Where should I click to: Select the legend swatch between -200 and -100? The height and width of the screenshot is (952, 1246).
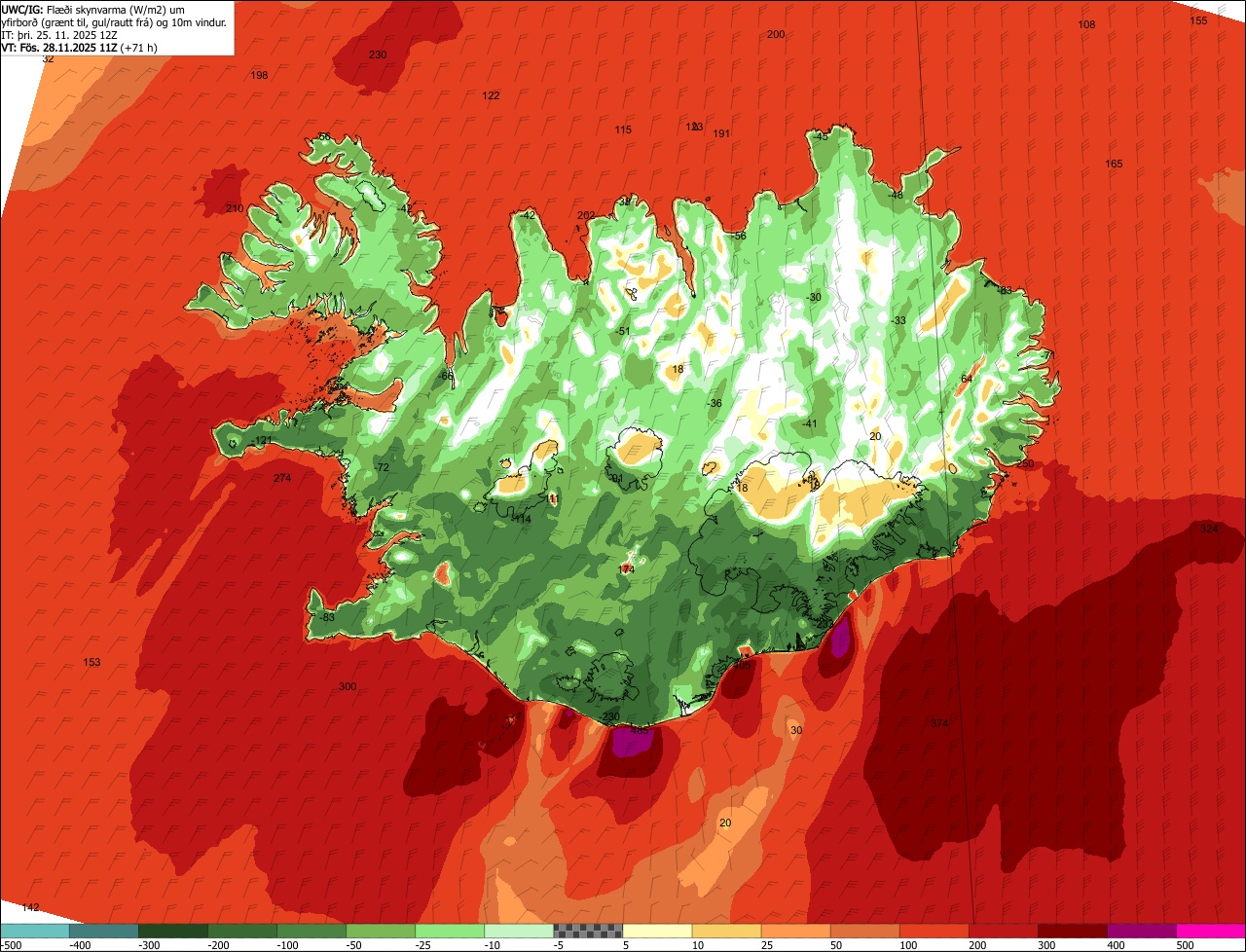[242, 931]
